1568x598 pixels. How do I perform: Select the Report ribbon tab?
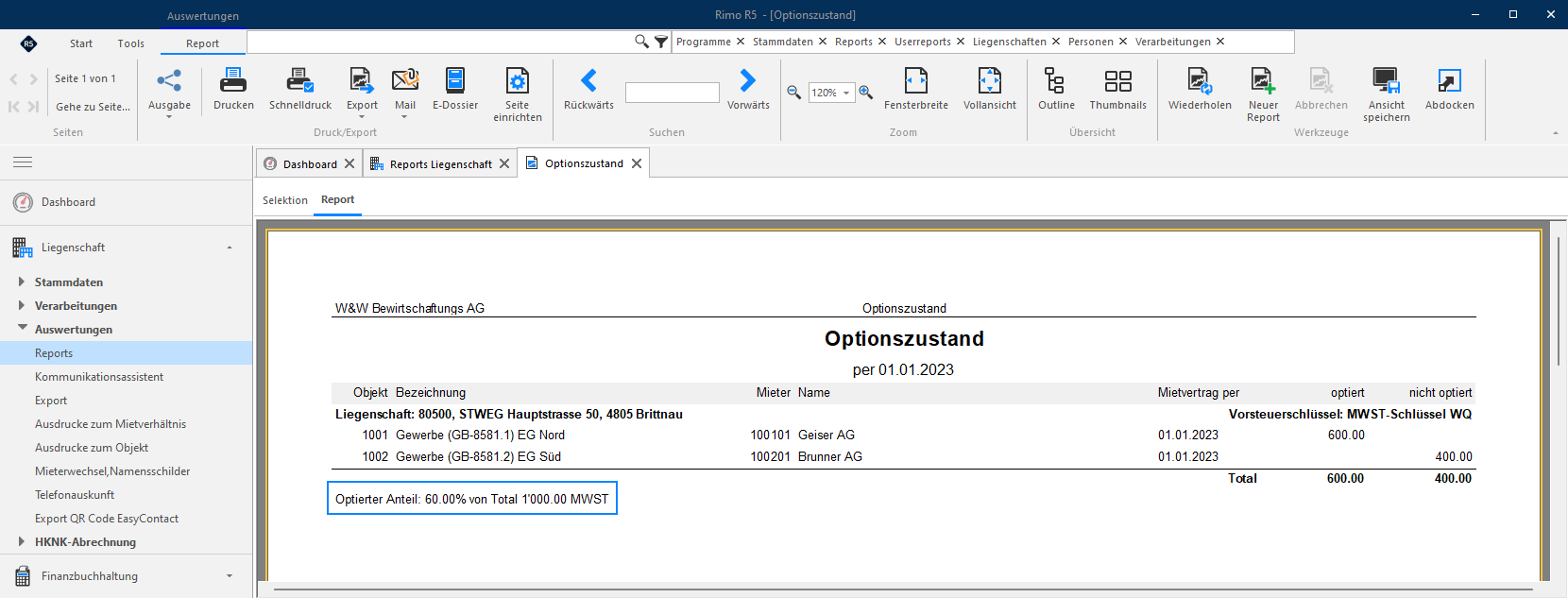(202, 43)
